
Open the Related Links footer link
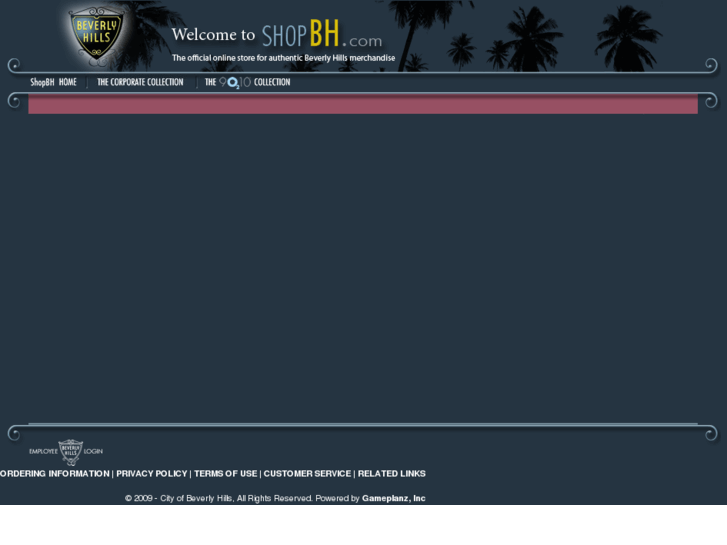392,474
